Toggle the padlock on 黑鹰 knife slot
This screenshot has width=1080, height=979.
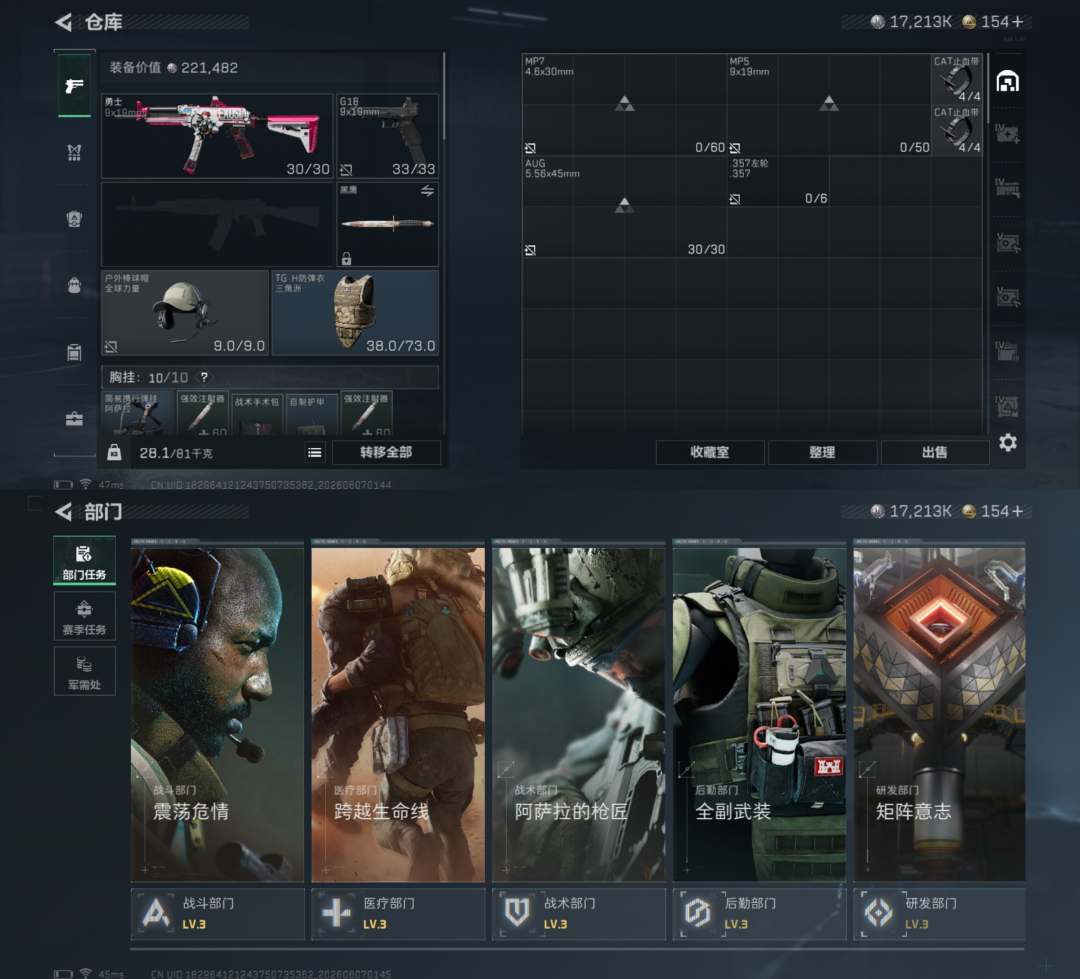click(x=346, y=258)
